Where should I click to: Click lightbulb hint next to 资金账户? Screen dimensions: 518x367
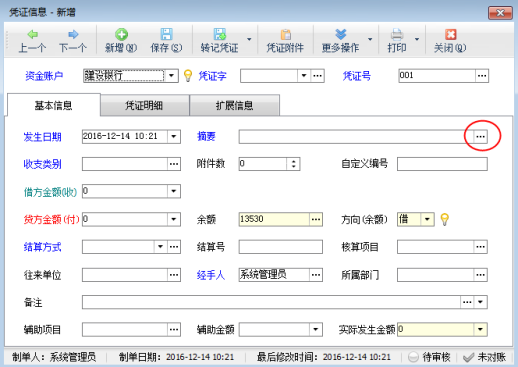coord(188,76)
